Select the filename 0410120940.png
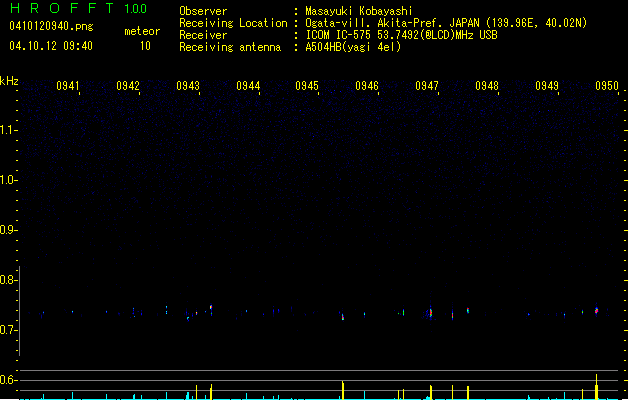This screenshot has width=629, height=400. click(x=51, y=26)
